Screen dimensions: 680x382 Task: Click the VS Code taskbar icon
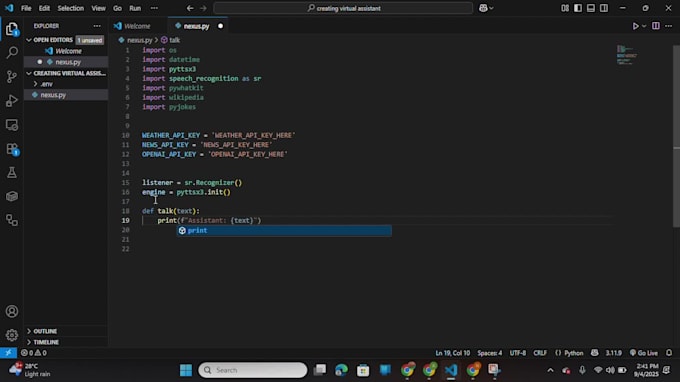point(451,370)
